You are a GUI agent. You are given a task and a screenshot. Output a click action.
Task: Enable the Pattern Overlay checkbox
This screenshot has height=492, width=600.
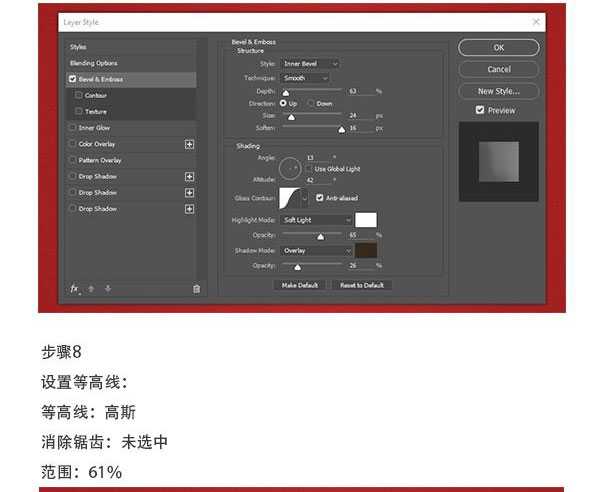click(x=72, y=160)
